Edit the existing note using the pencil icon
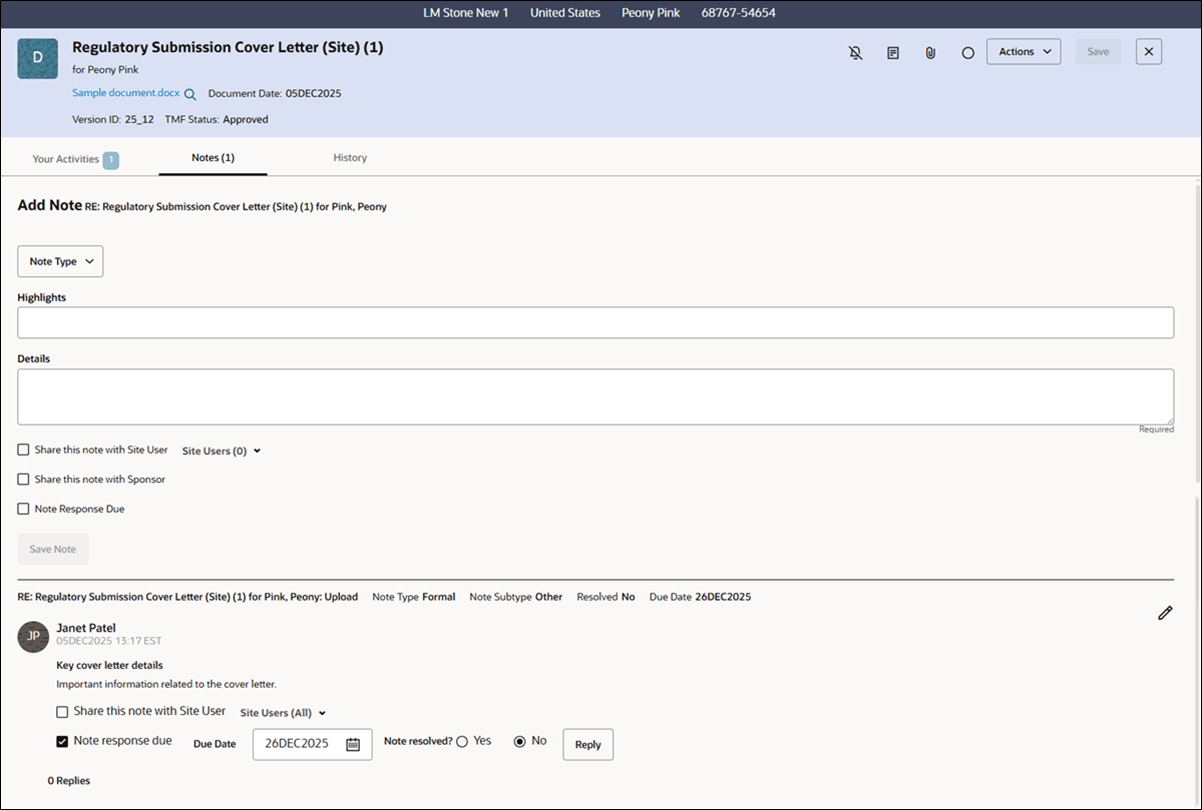This screenshot has height=810, width=1202. coord(1164,612)
